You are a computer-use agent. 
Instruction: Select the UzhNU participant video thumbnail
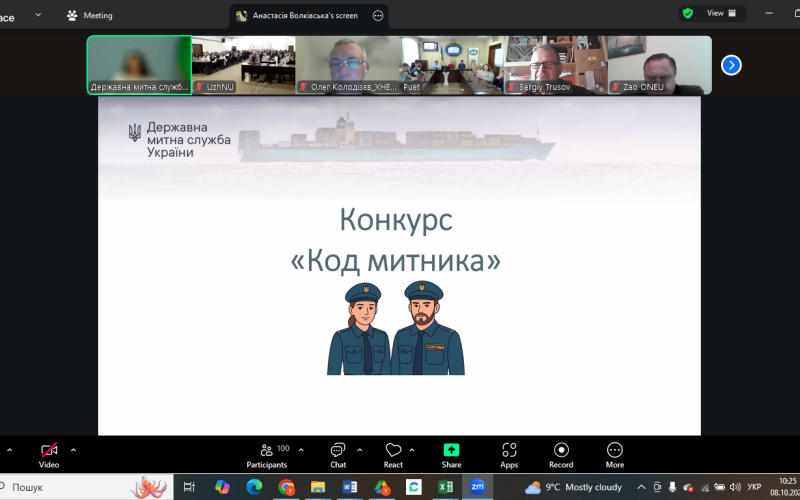[x=243, y=65]
